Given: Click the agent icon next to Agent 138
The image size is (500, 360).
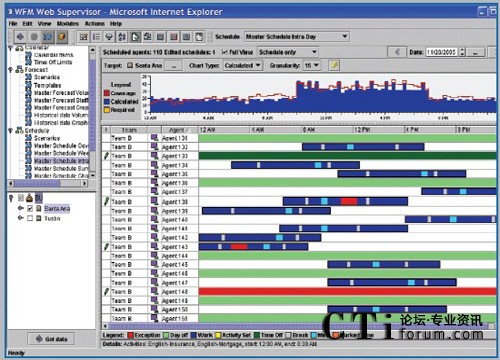Looking at the screenshot, I should click(154, 201).
